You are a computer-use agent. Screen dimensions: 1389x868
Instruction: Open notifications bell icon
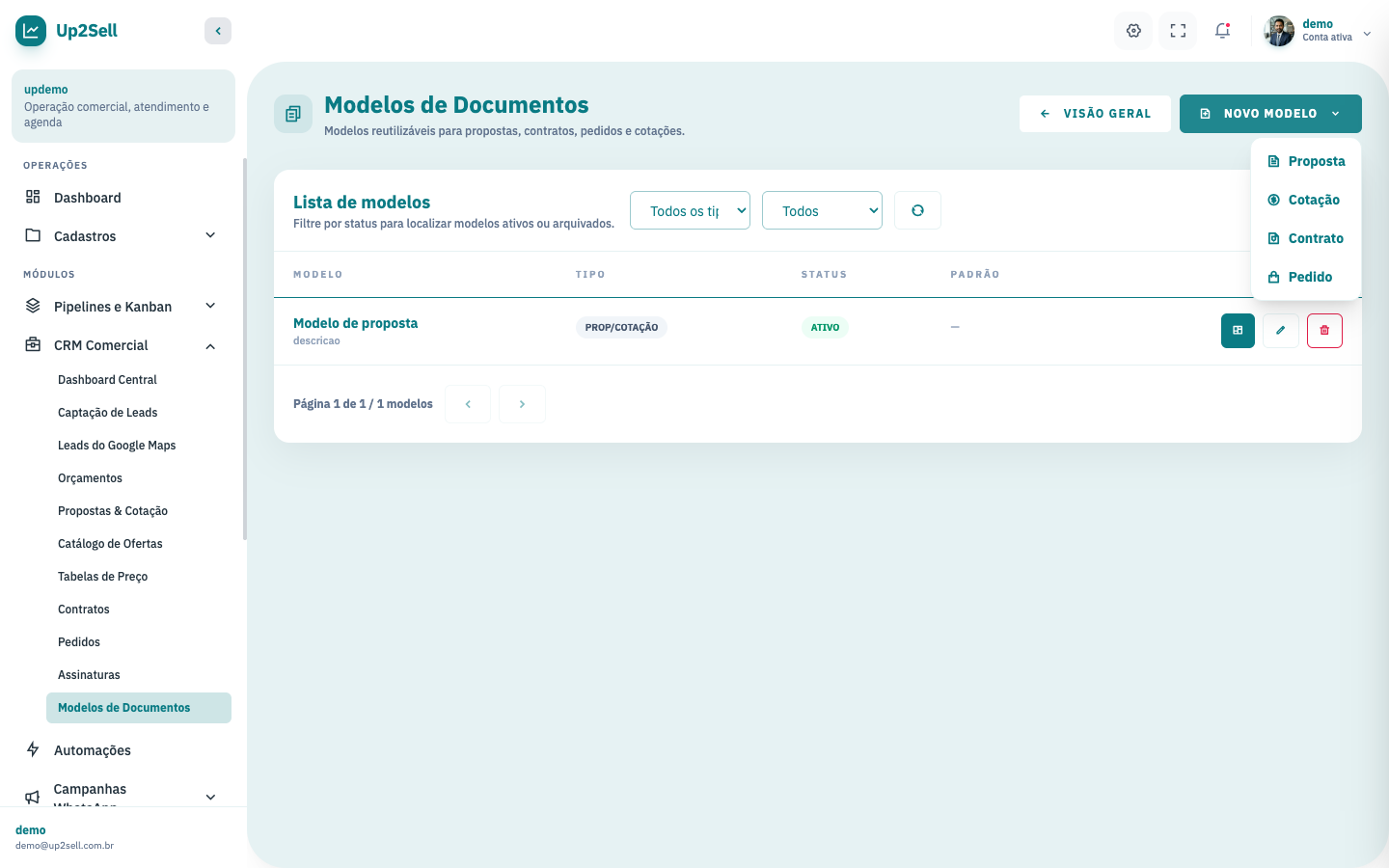(x=1222, y=31)
